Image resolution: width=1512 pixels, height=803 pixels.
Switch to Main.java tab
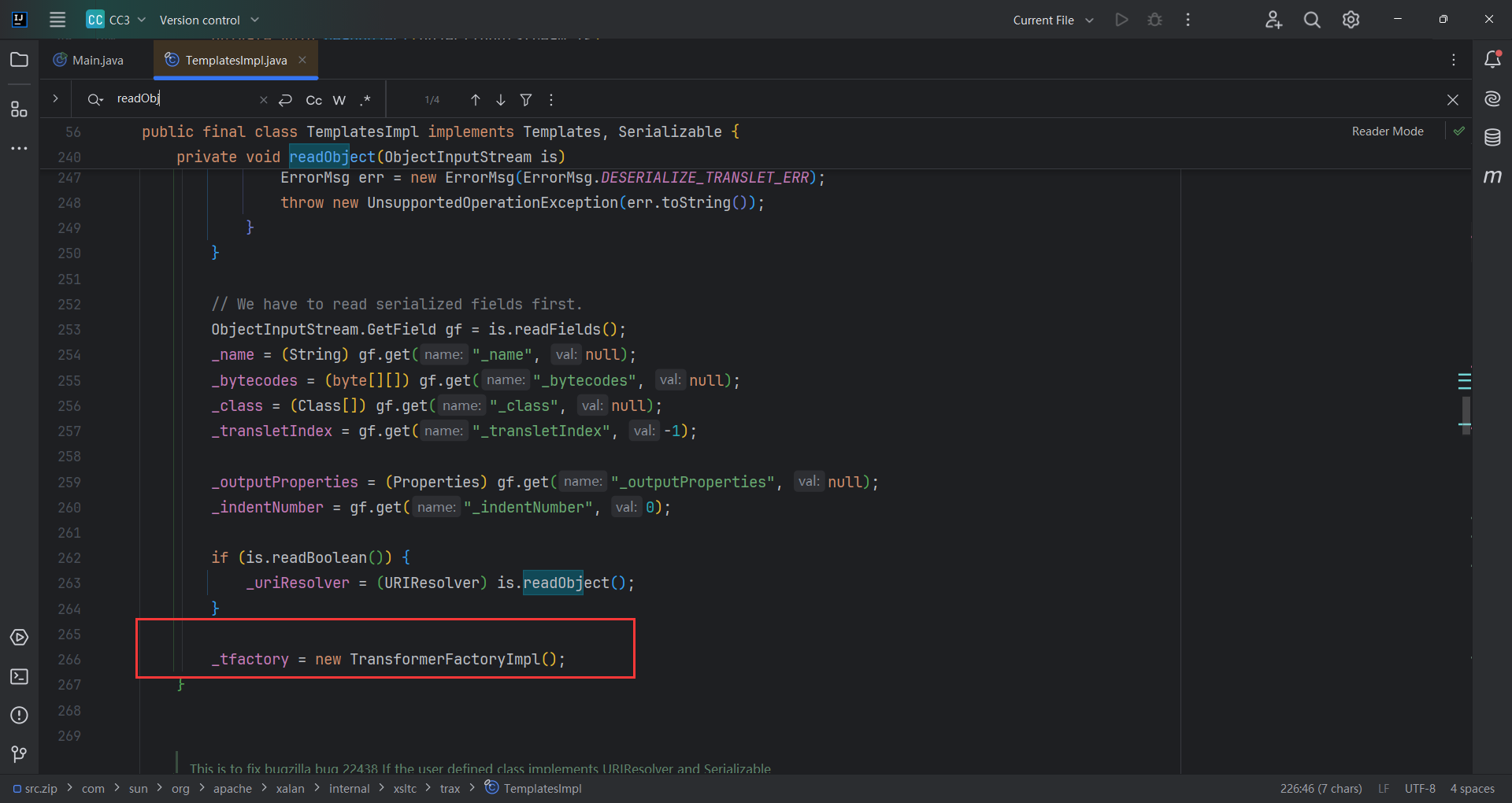[x=89, y=60]
